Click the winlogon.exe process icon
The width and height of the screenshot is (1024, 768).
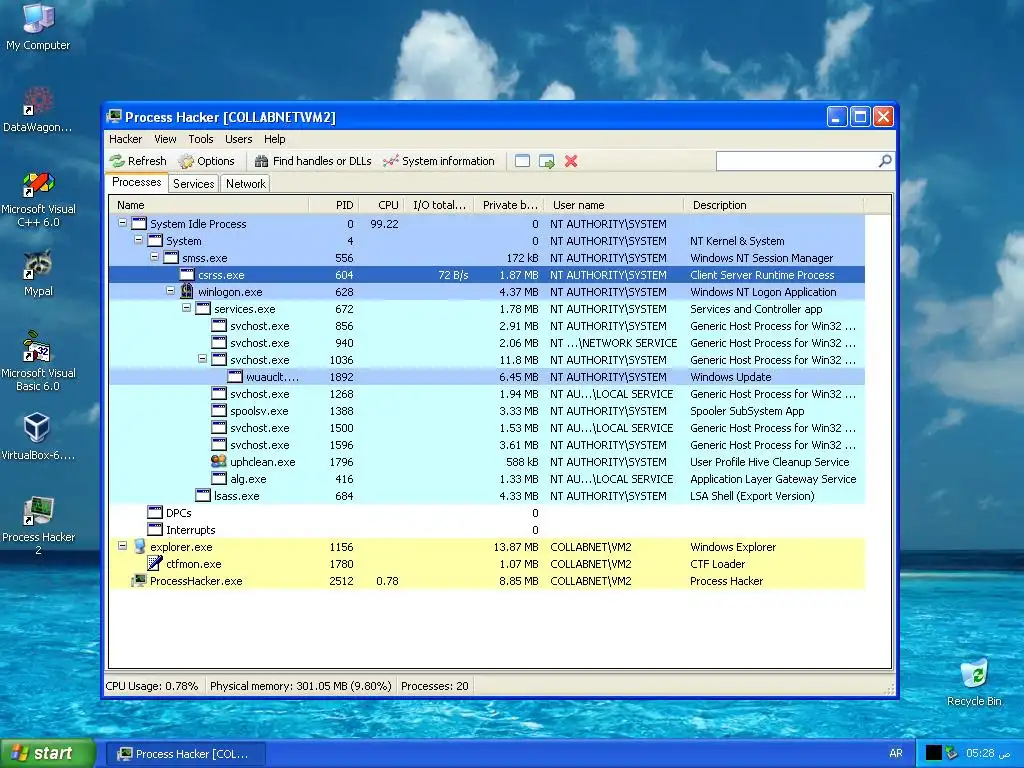point(187,291)
